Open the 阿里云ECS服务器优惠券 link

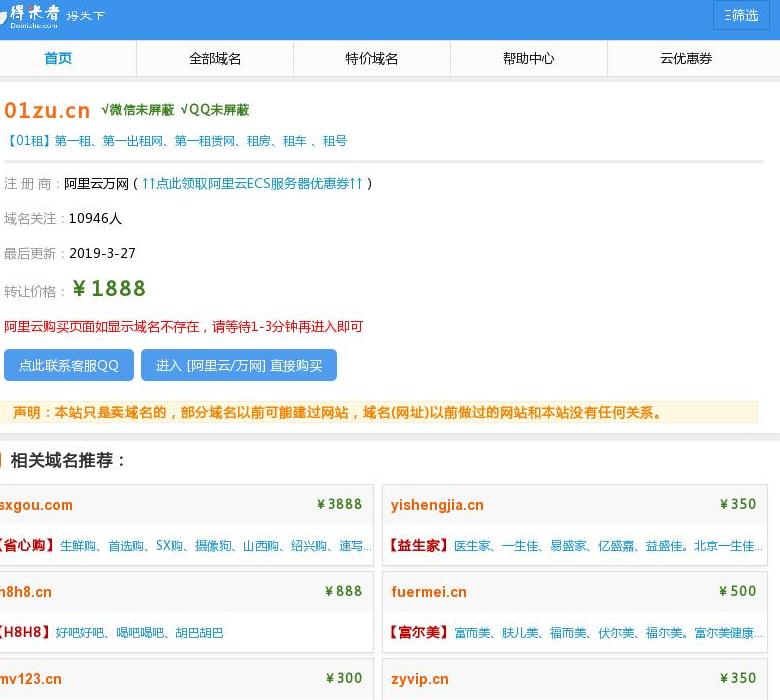pos(252,184)
